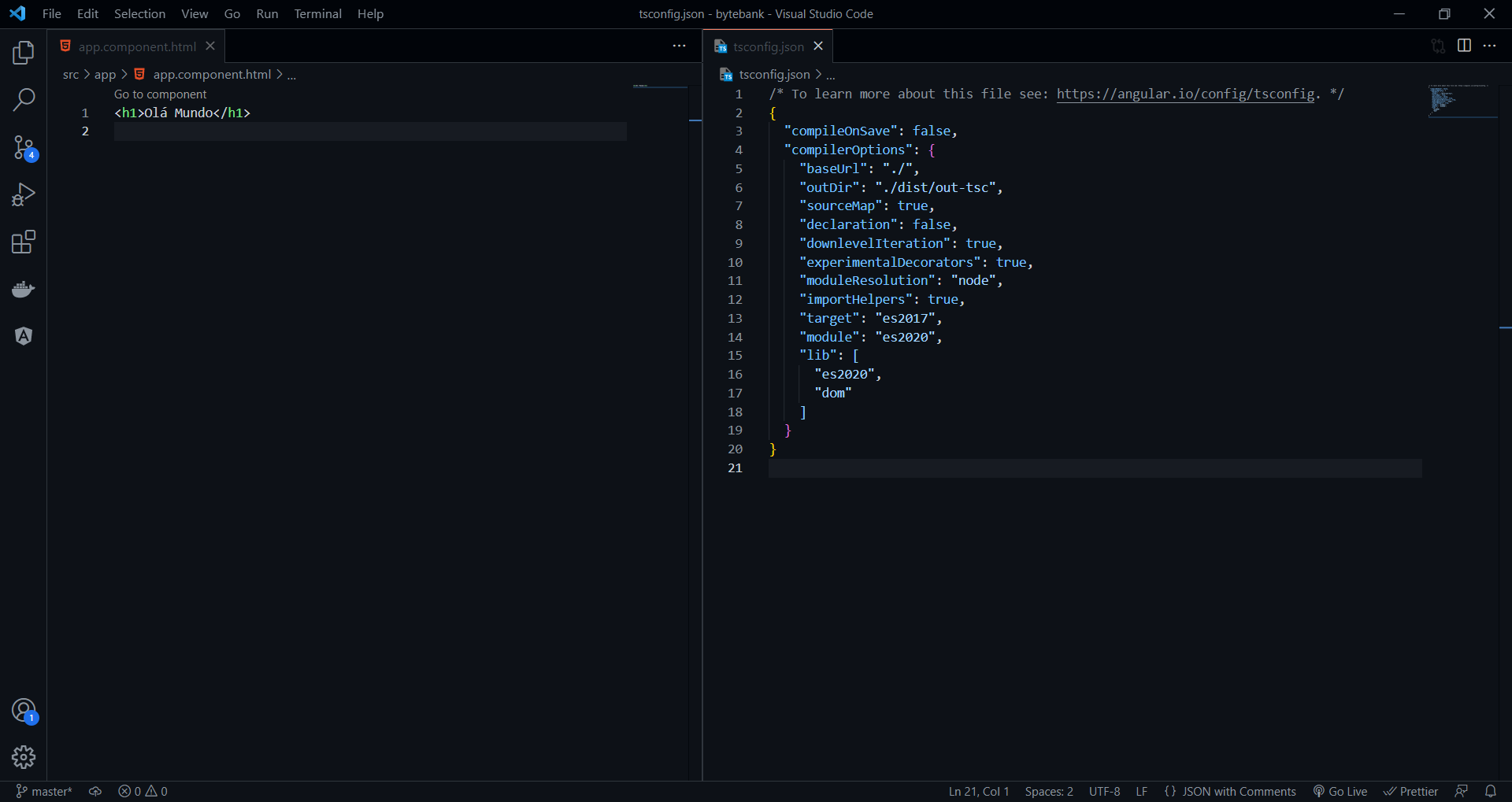The image size is (1512, 802).
Task: Open the Help menu
Action: pos(370,14)
